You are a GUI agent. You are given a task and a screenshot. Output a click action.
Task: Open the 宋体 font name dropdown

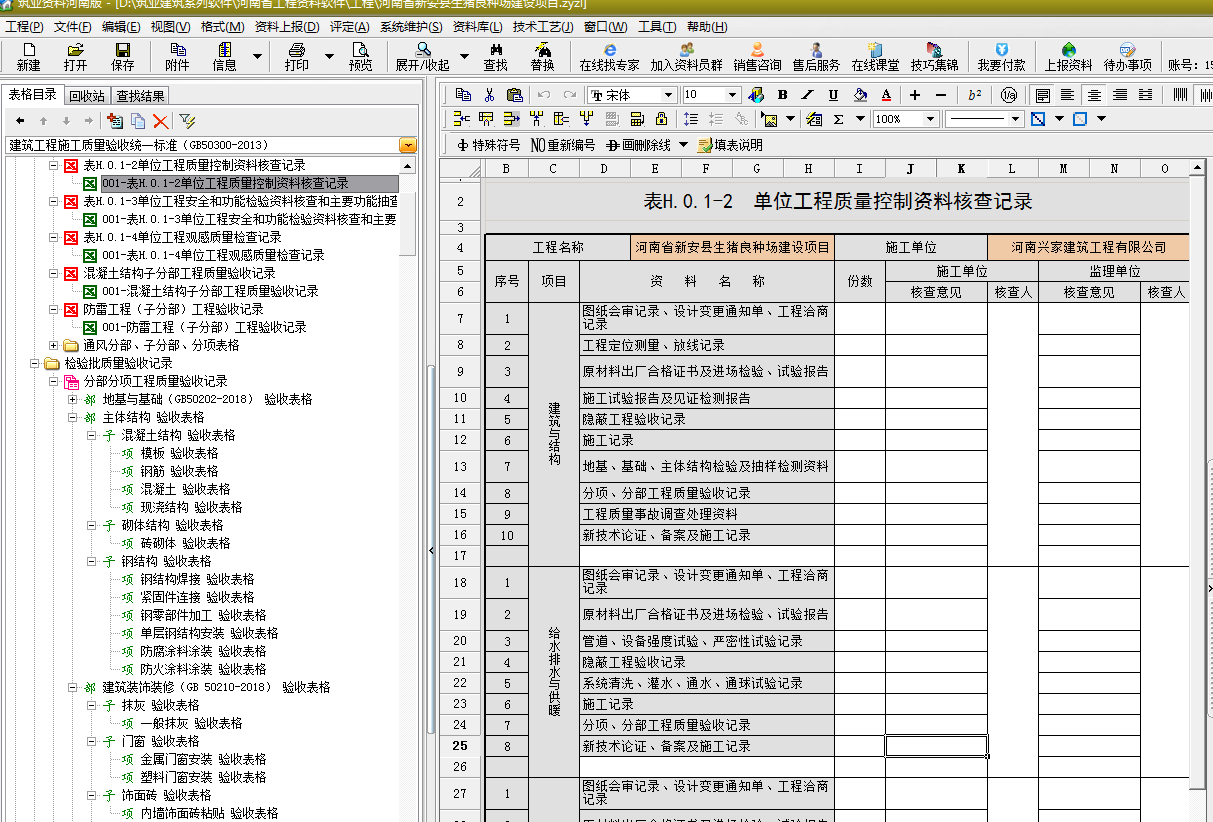[667, 95]
